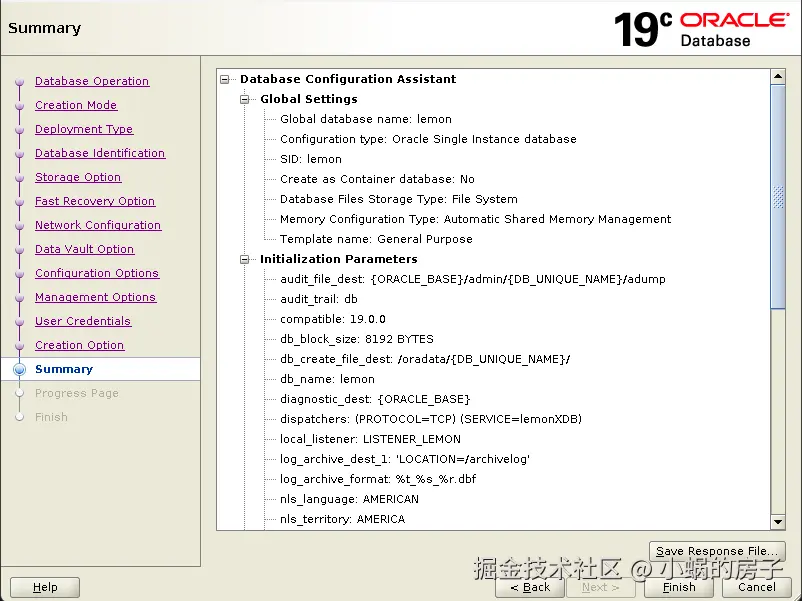Select 'nls_language: AMERICAN' row
Screen dimensions: 802x601
tap(349, 499)
